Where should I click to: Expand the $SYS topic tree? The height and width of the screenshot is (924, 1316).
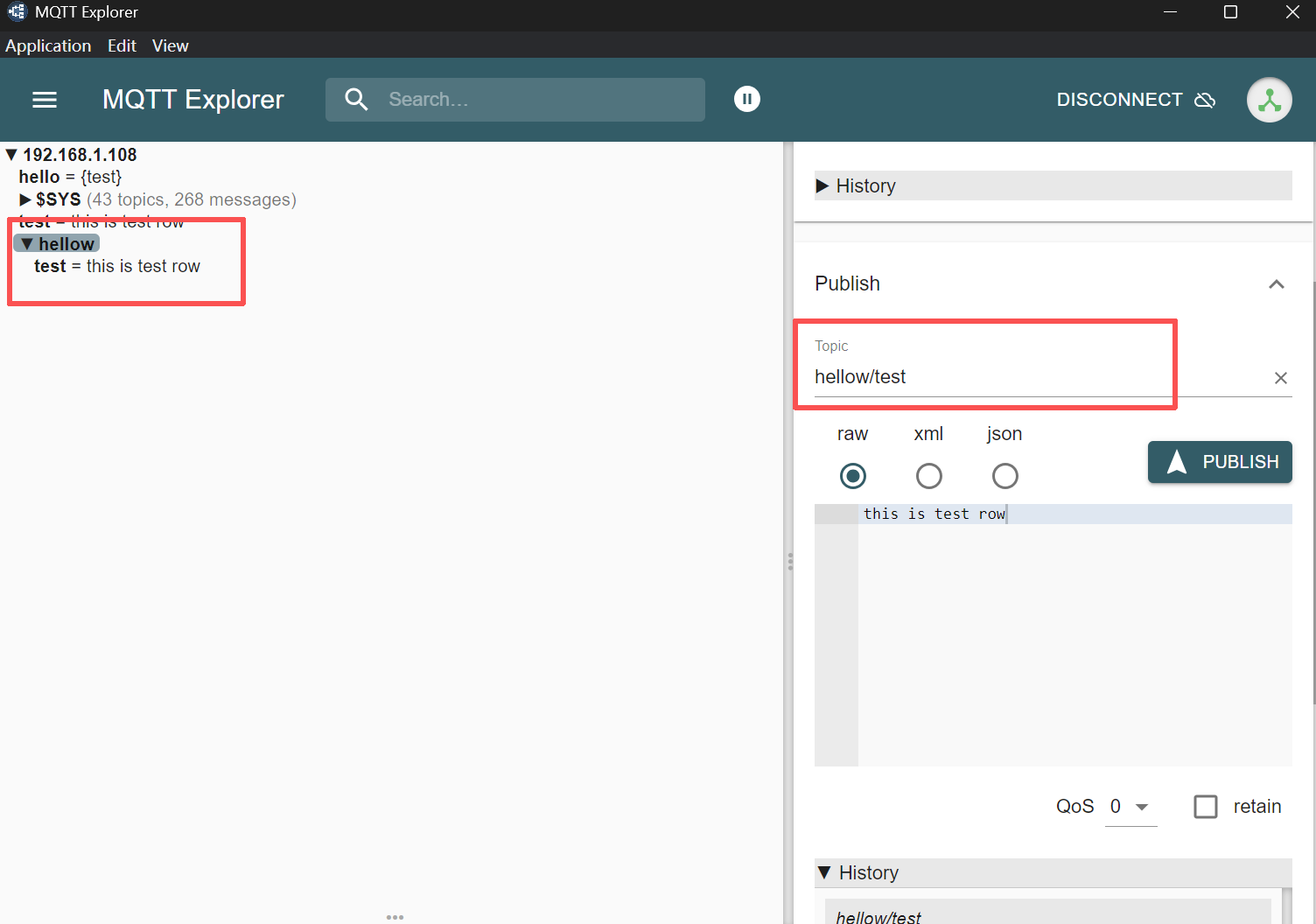(x=25, y=200)
